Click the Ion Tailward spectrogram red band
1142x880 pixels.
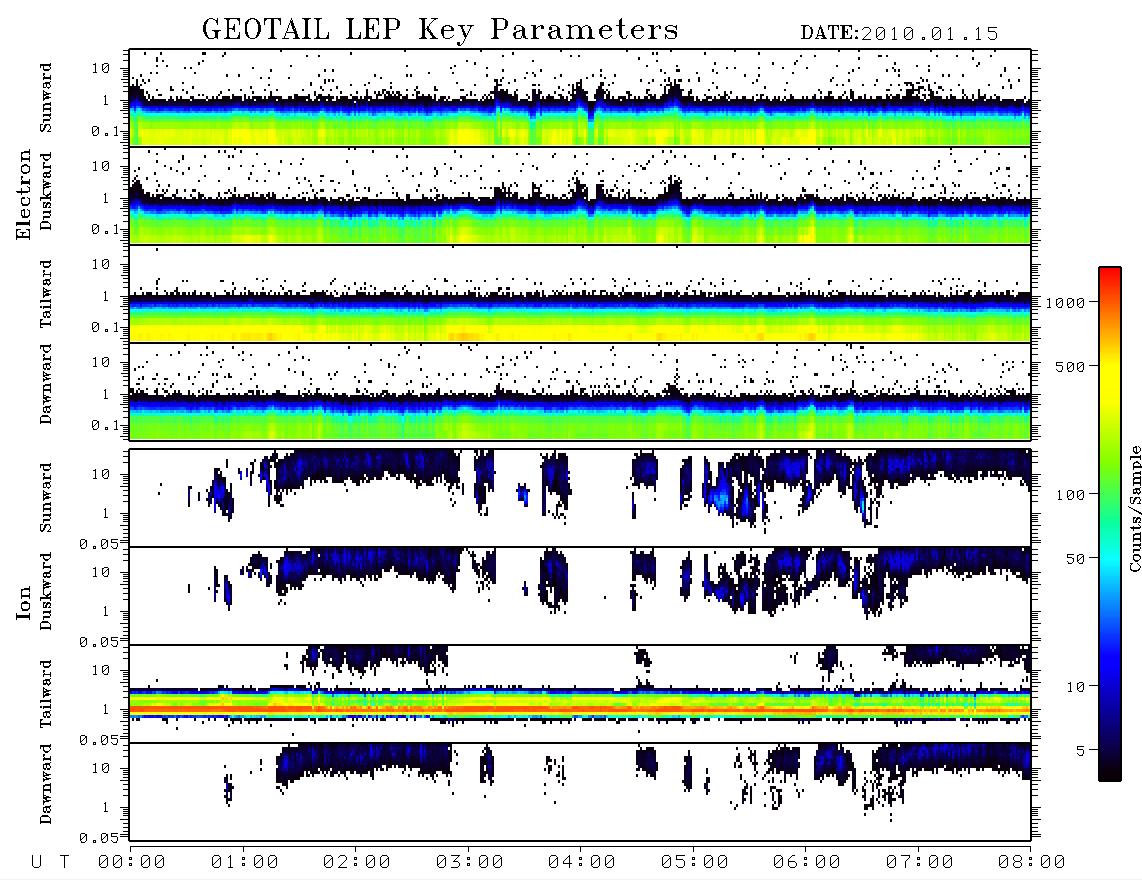tap(580, 708)
